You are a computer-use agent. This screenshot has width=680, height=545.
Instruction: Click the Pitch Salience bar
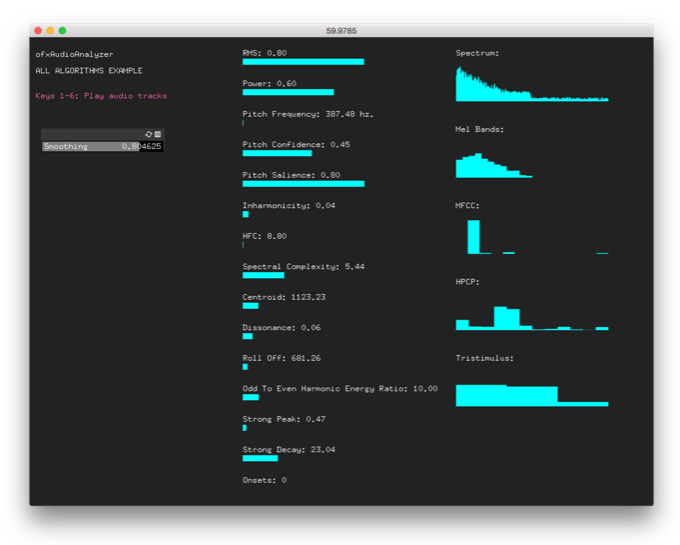[303, 184]
